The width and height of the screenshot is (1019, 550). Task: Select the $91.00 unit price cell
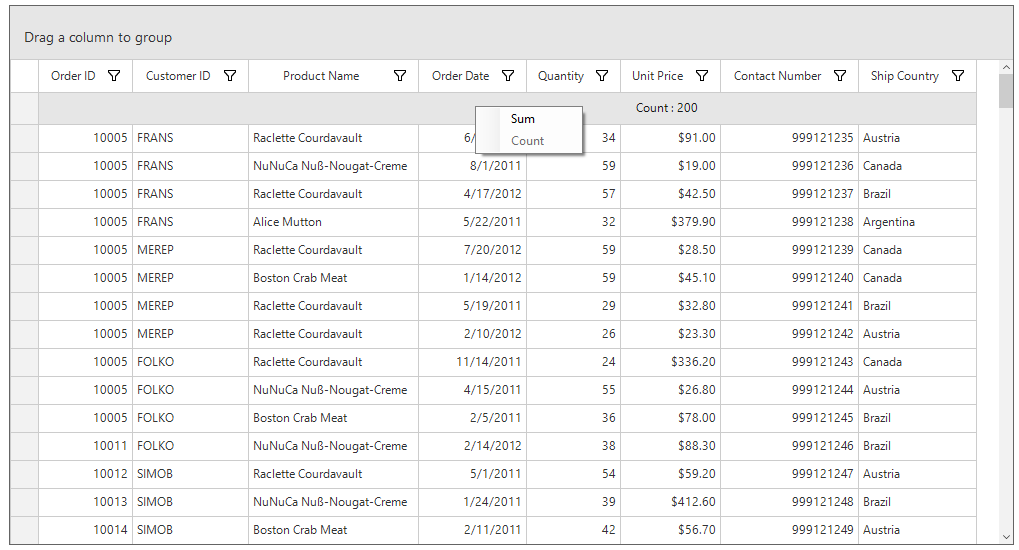670,138
